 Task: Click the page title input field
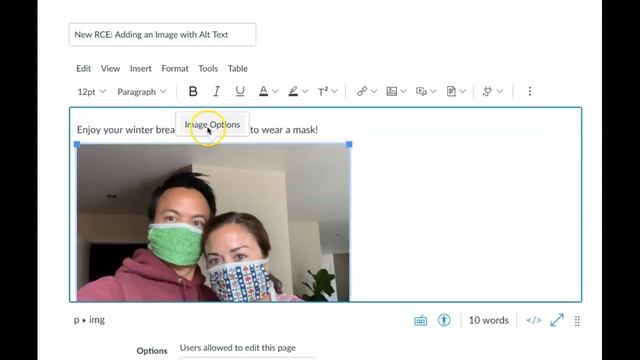click(162, 35)
